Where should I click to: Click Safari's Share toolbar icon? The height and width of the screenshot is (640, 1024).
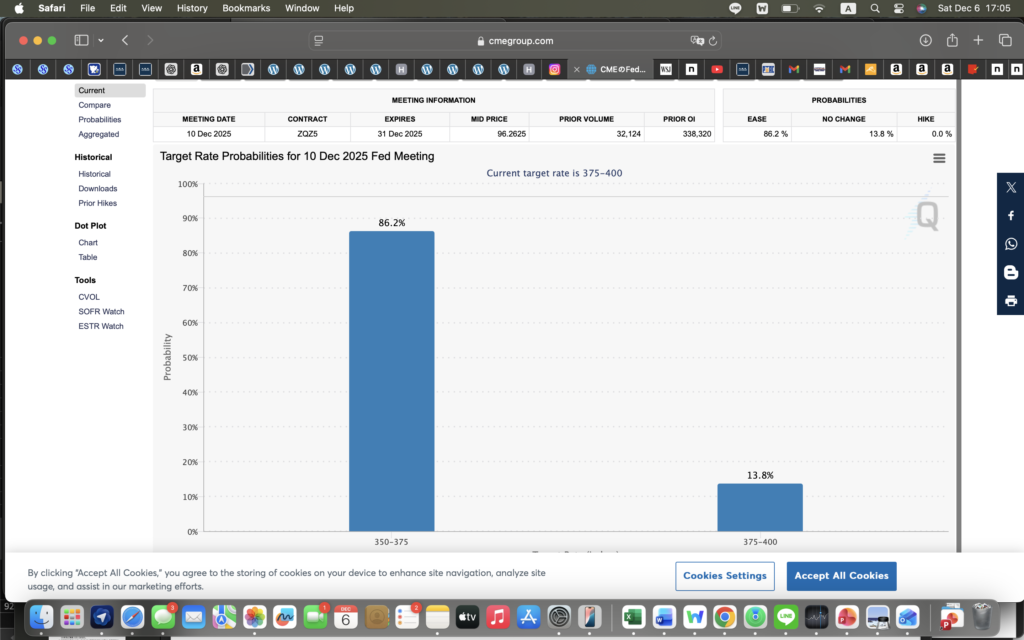coord(952,40)
